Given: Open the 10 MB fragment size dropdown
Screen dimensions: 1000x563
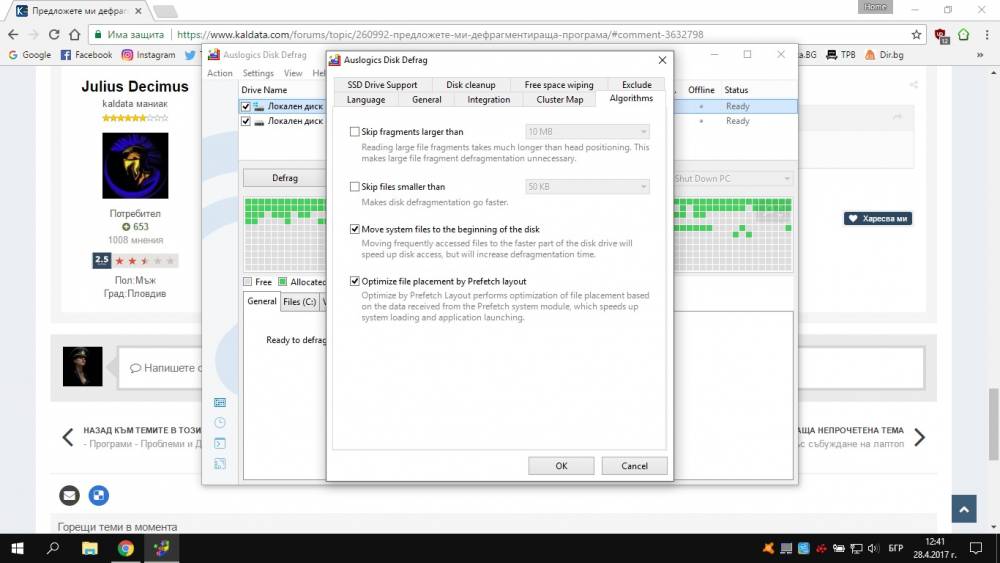Looking at the screenshot, I should click(x=587, y=131).
